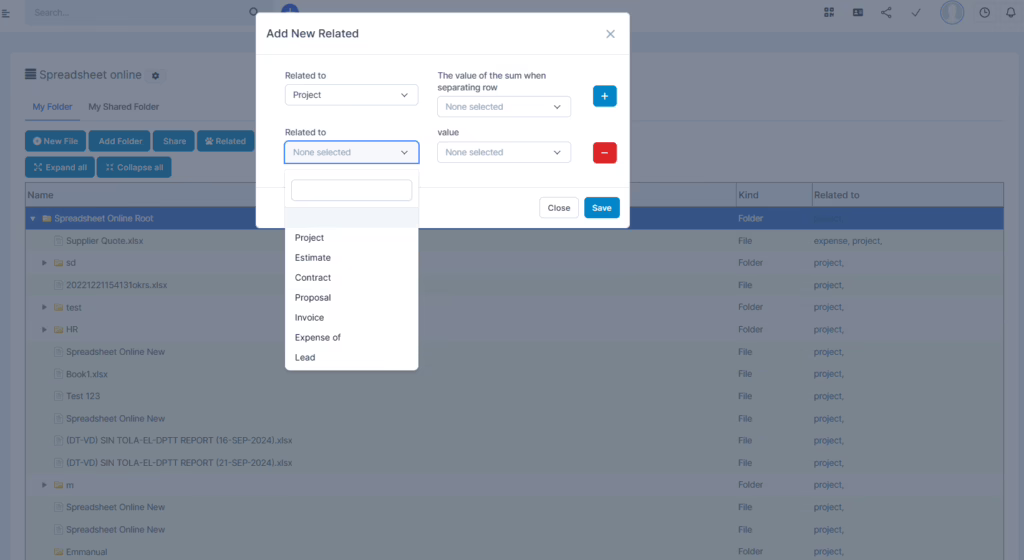Select Contract option in the dropdown
The image size is (1024, 560).
click(x=313, y=278)
